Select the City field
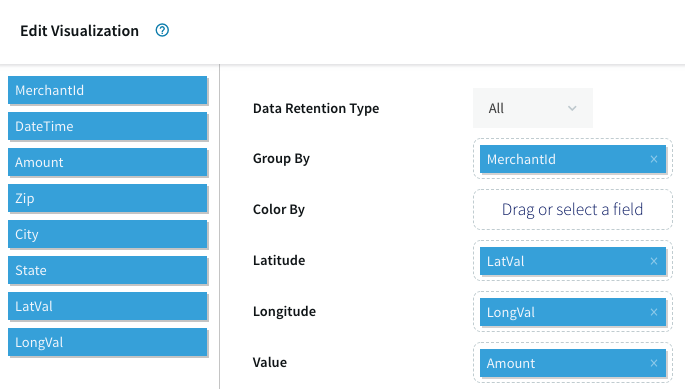 (107, 234)
